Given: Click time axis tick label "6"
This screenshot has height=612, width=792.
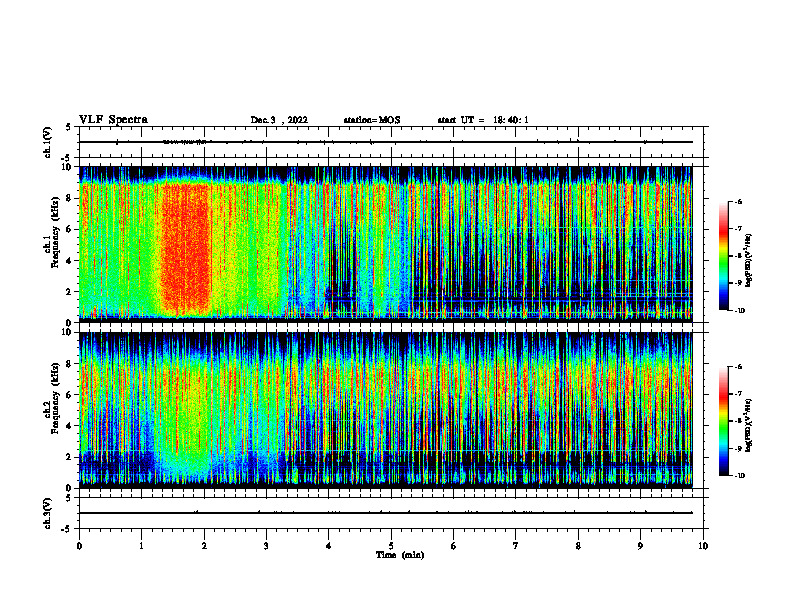Looking at the screenshot, I should [454, 546].
